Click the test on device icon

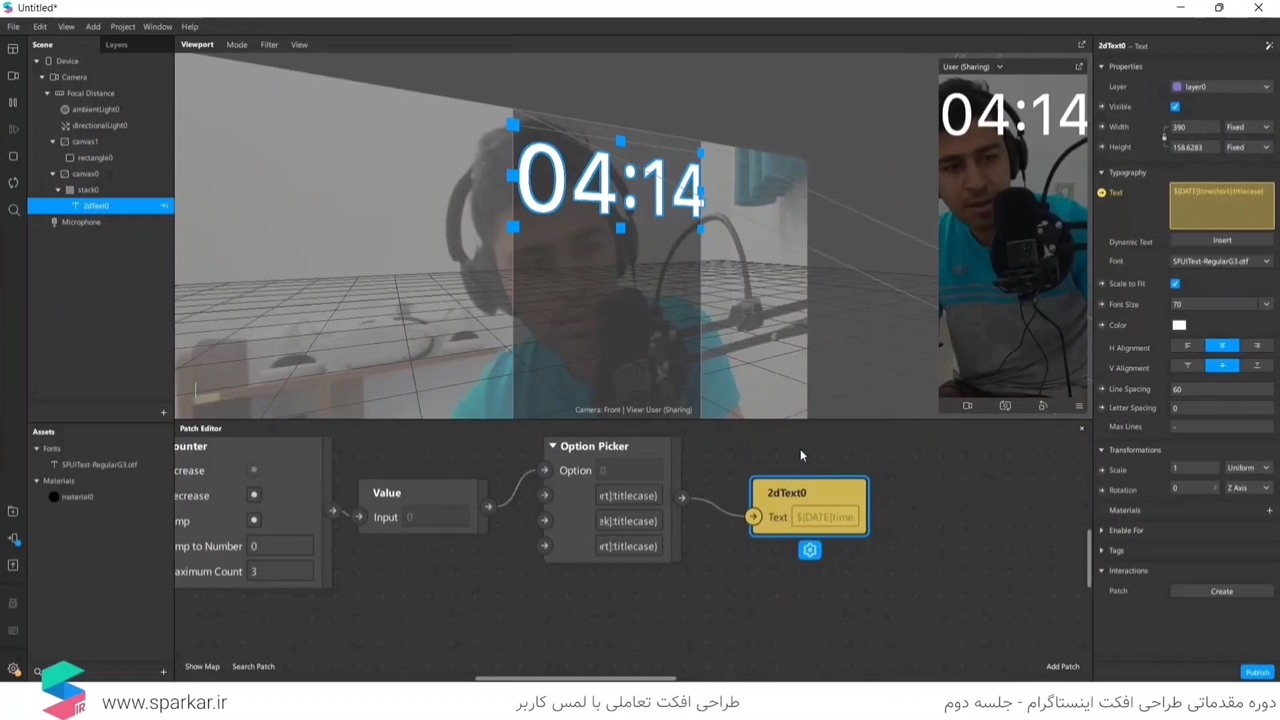13,539
